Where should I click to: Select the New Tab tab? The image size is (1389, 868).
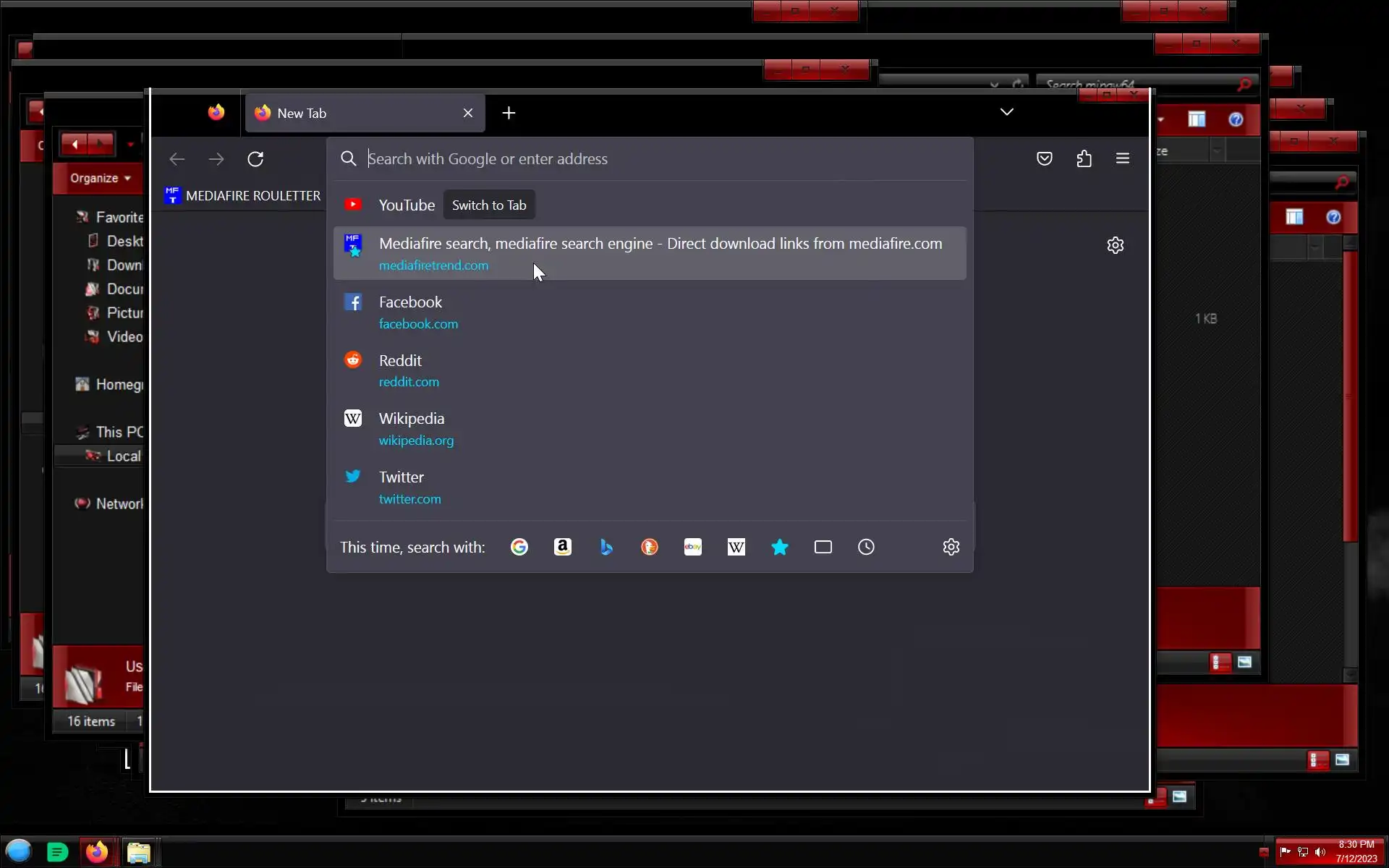pos(354,113)
